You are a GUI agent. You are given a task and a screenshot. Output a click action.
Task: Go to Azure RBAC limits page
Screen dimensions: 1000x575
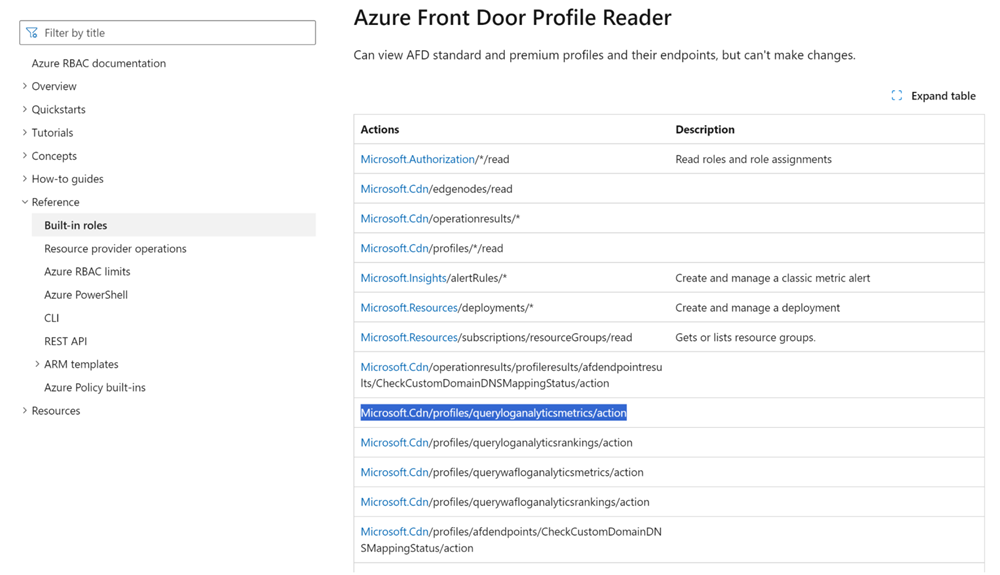coord(87,271)
